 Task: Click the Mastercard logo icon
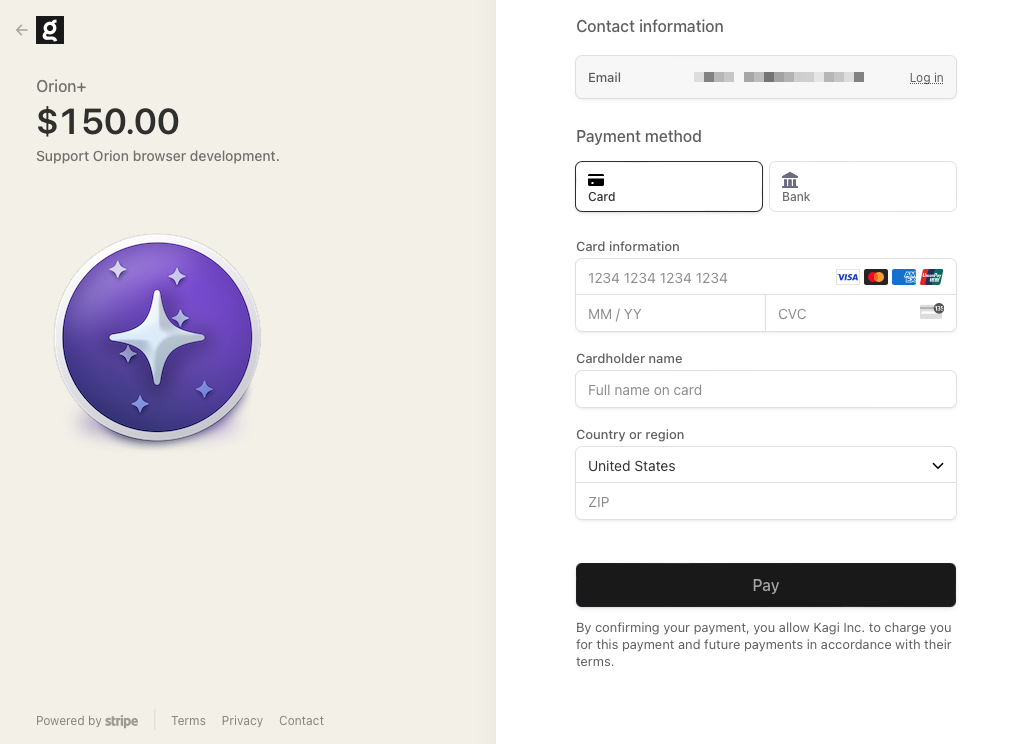click(x=876, y=277)
